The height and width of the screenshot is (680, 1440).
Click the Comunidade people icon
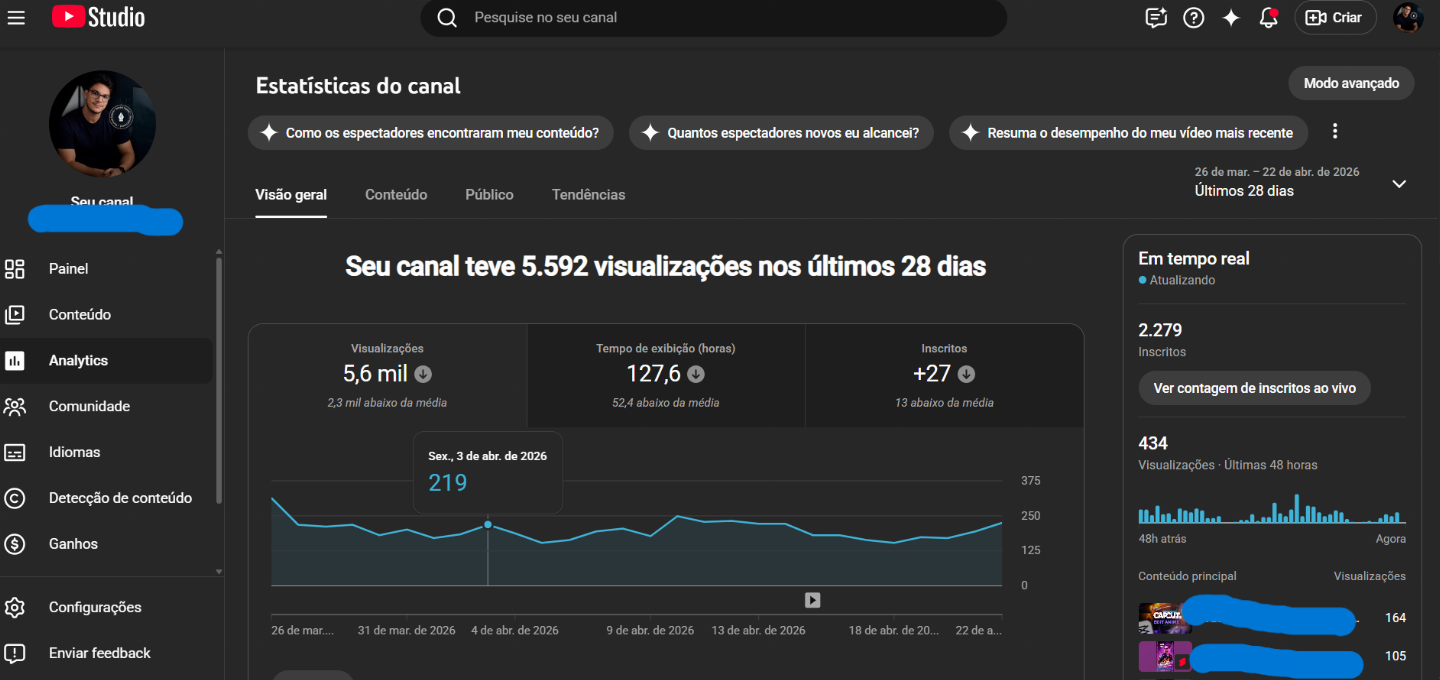click(x=15, y=406)
